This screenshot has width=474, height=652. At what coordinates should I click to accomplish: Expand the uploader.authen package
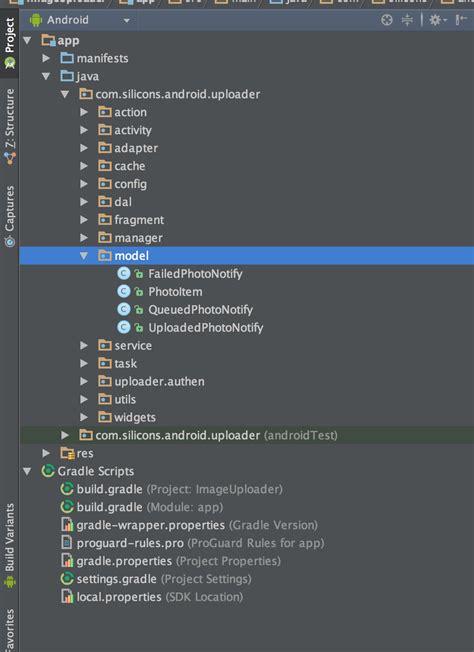(x=84, y=381)
